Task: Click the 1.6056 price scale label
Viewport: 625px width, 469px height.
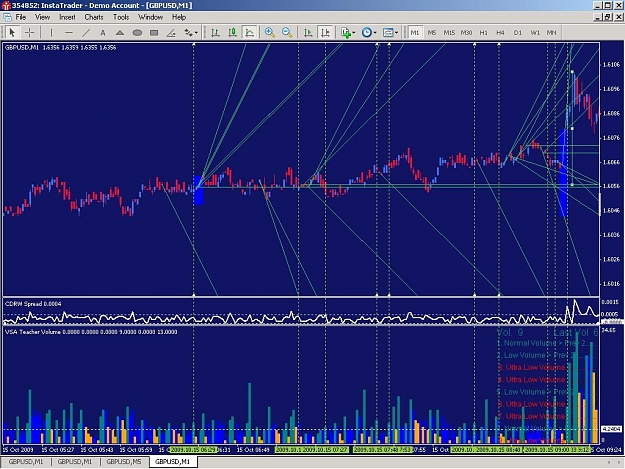Action: pos(611,186)
